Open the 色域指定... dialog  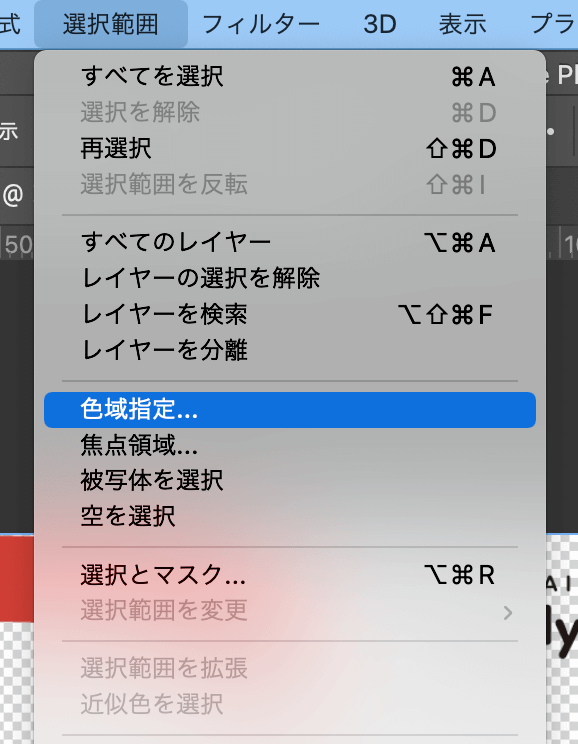coord(289,409)
